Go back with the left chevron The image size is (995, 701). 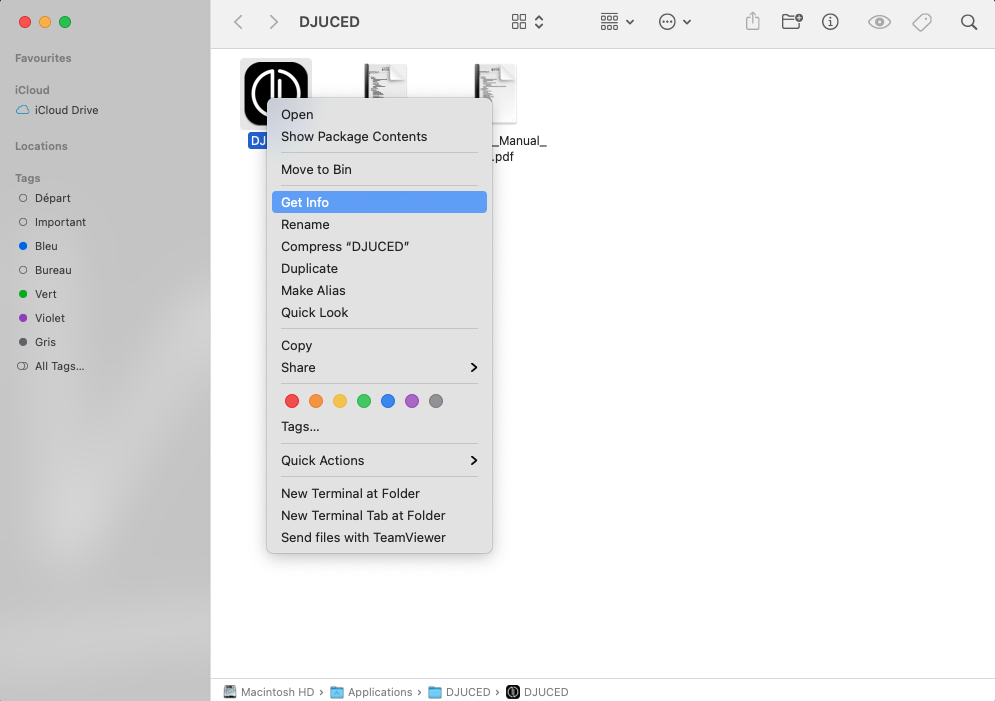coord(238,22)
